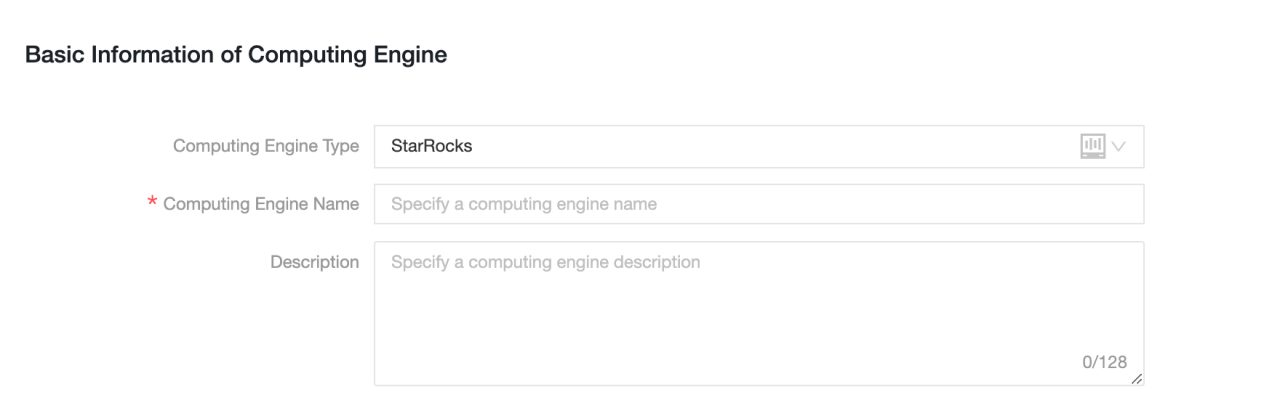Click 'Specify a computing engine description' placeholder
1280x408 pixels.
point(545,262)
